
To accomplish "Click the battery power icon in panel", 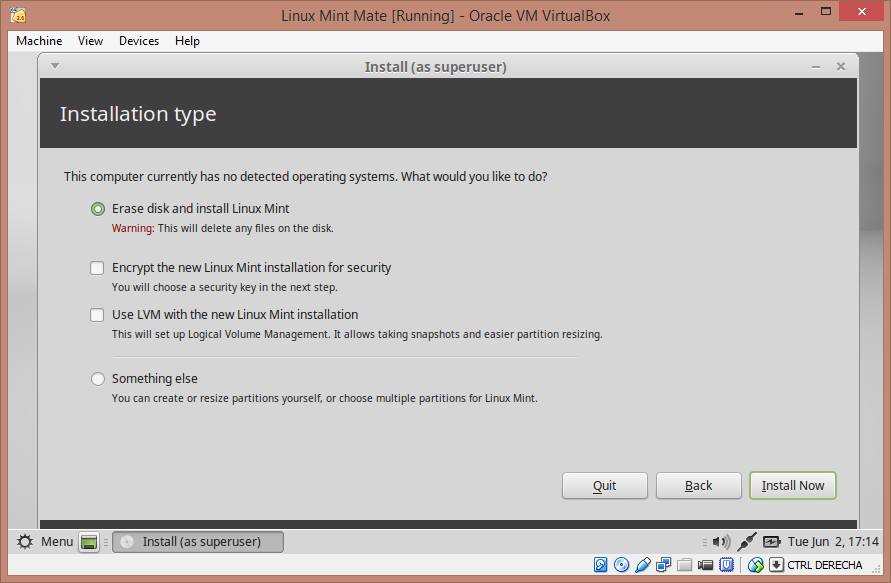I will pos(772,542).
